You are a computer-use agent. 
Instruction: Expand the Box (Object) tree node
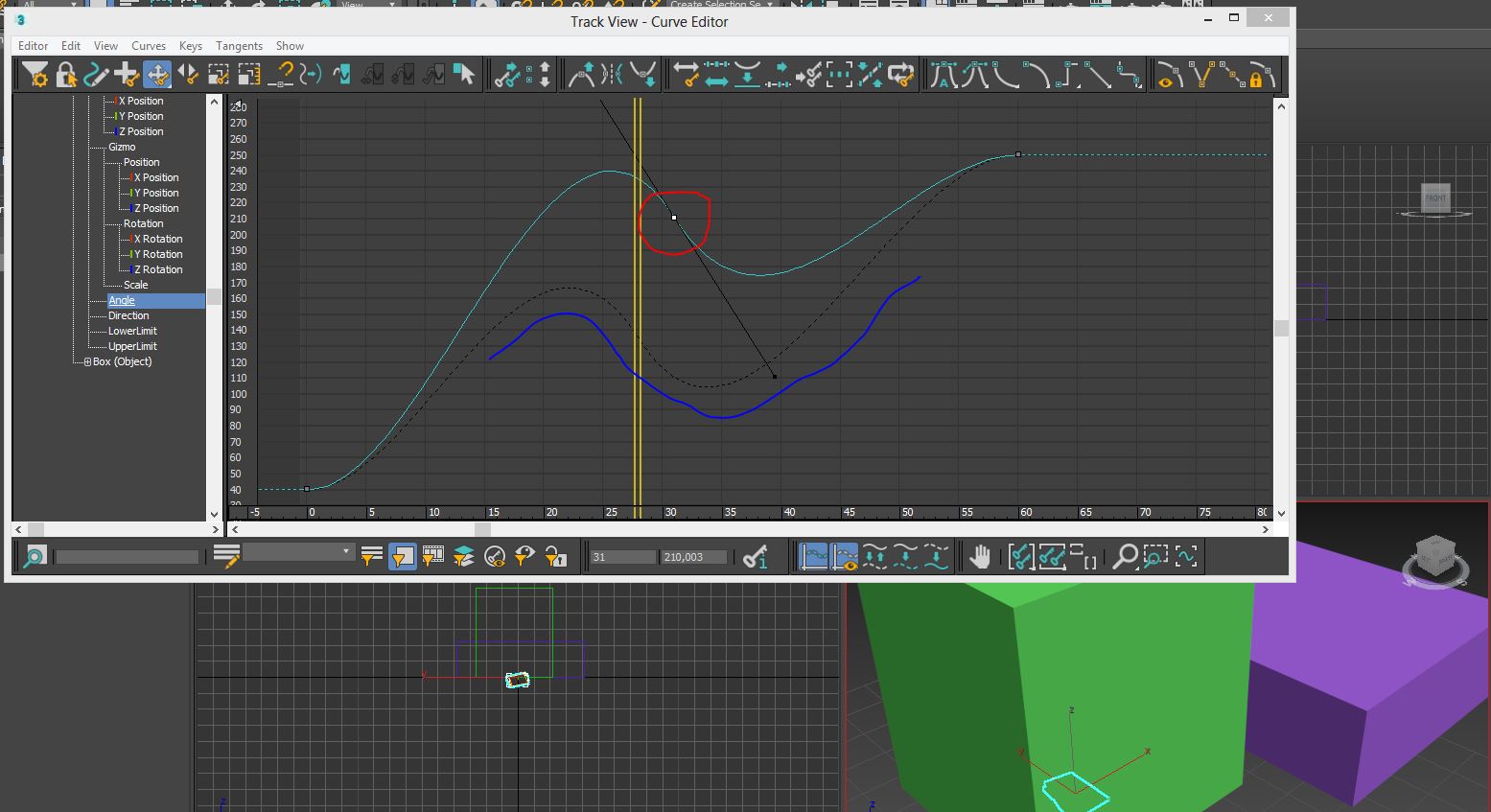87,362
